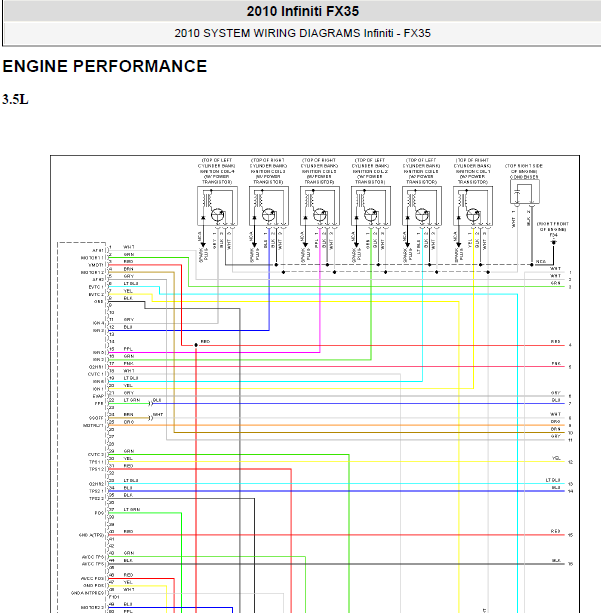The width and height of the screenshot is (601, 613).
Task: Click the F34 ground symbol
Action: click(553, 242)
